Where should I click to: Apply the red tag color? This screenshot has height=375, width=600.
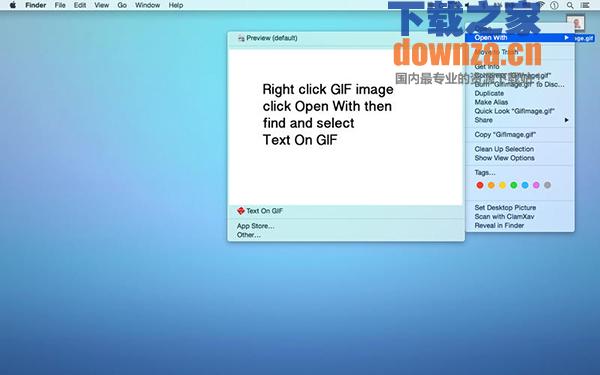pos(480,185)
